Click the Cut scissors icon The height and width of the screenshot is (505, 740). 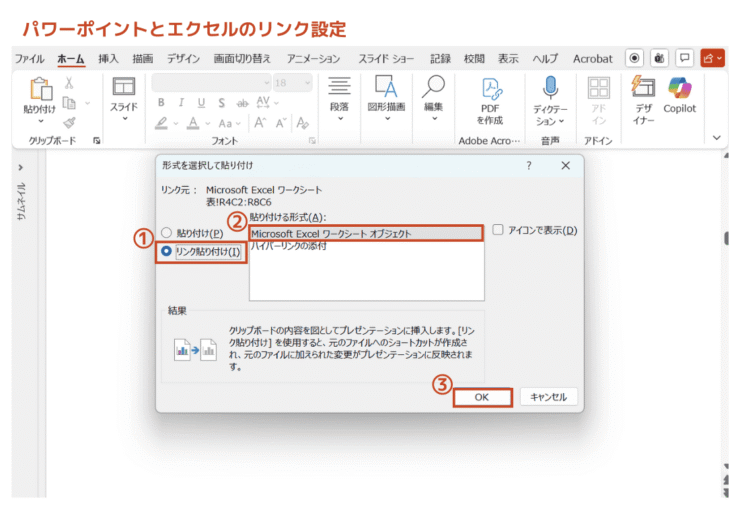tap(69, 84)
